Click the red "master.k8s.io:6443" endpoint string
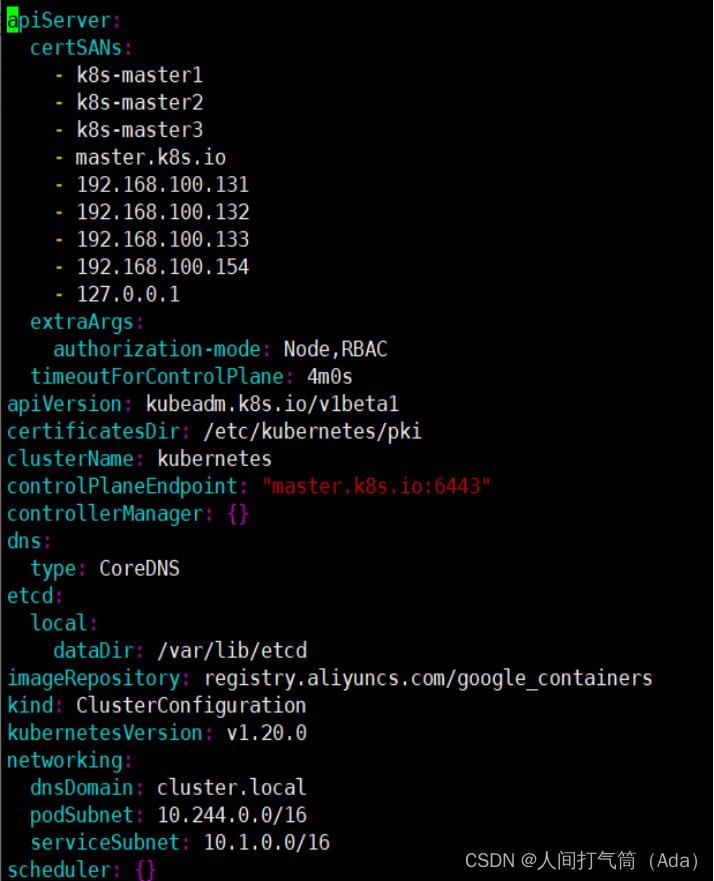The height and width of the screenshot is (881, 714). click(x=376, y=487)
